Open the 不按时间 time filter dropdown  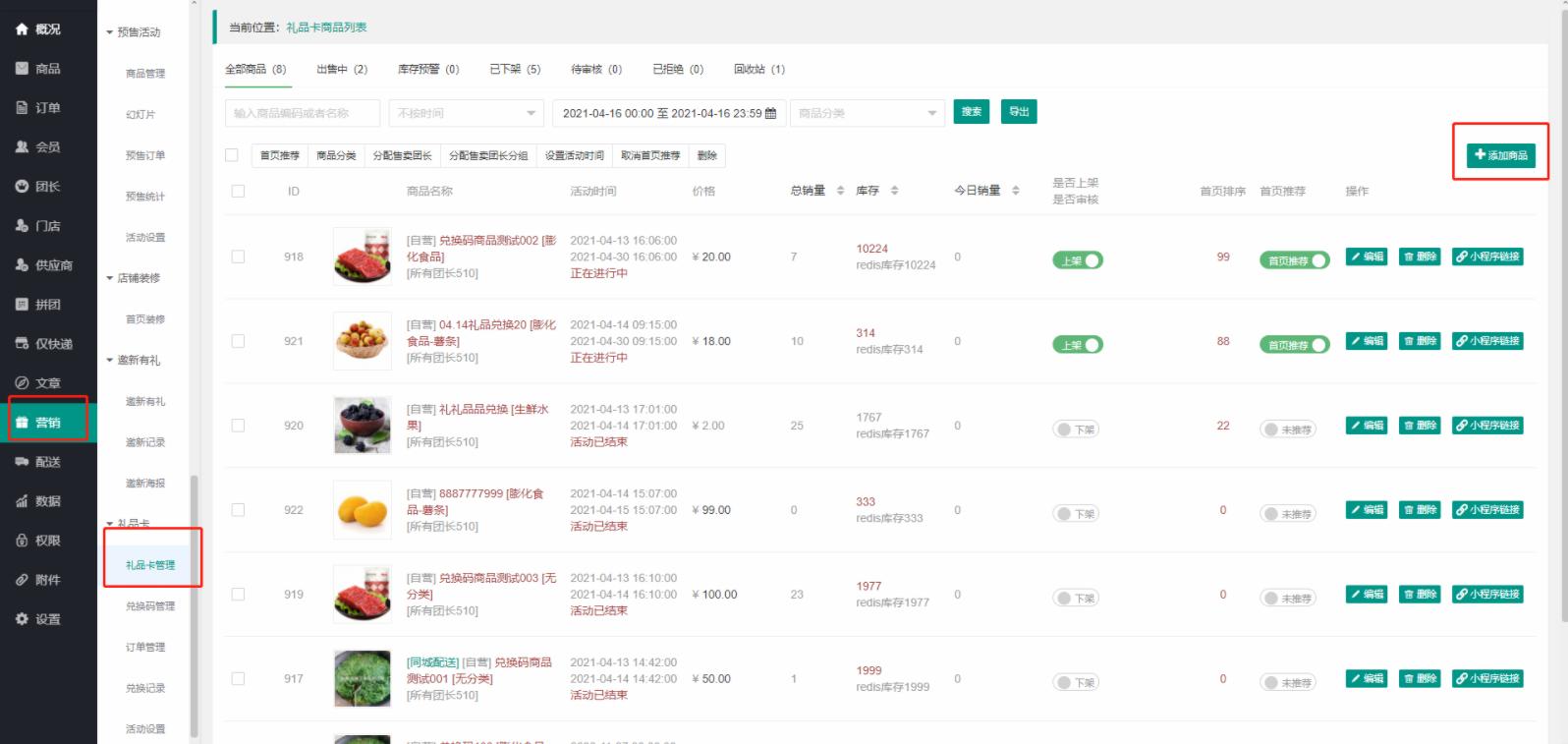(x=466, y=113)
